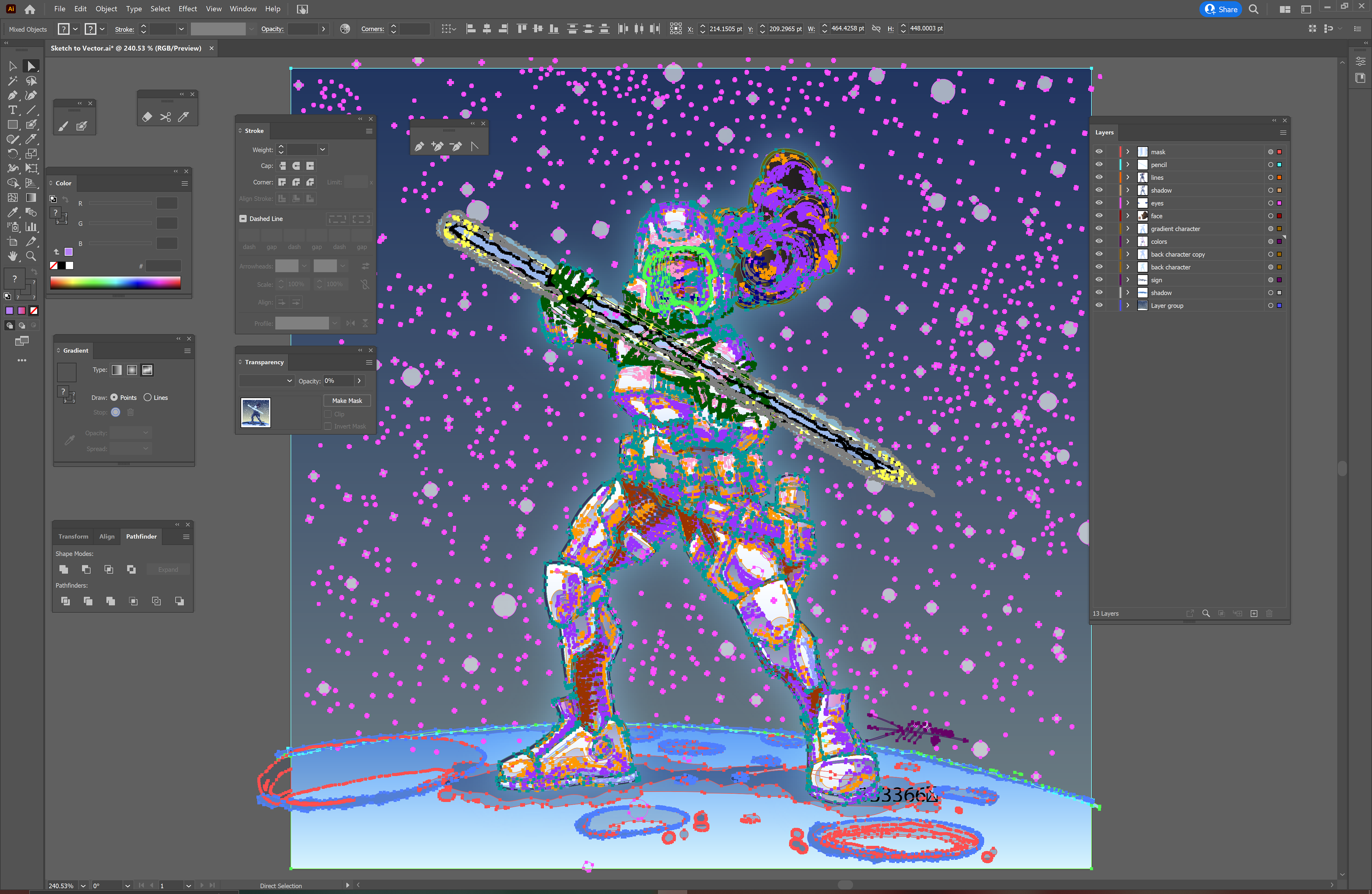Select the Mesh tool
The width and height of the screenshot is (1372, 894).
[12, 198]
